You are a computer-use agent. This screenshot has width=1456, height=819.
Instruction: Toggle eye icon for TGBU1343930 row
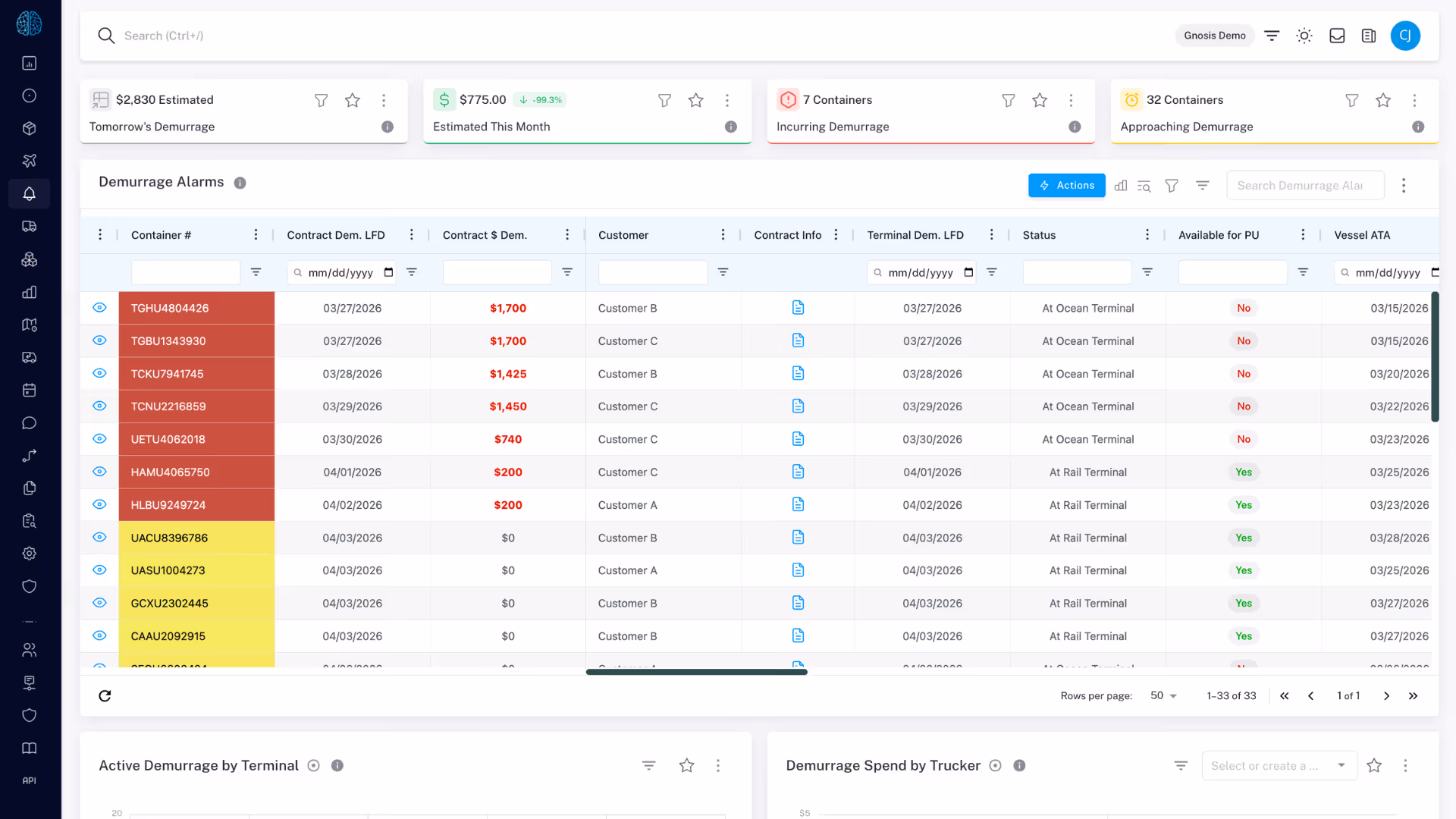pos(99,340)
